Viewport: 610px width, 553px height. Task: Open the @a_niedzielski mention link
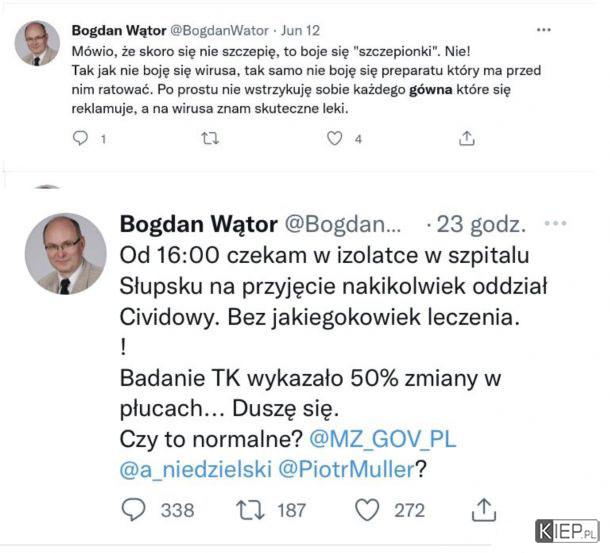(x=196, y=469)
